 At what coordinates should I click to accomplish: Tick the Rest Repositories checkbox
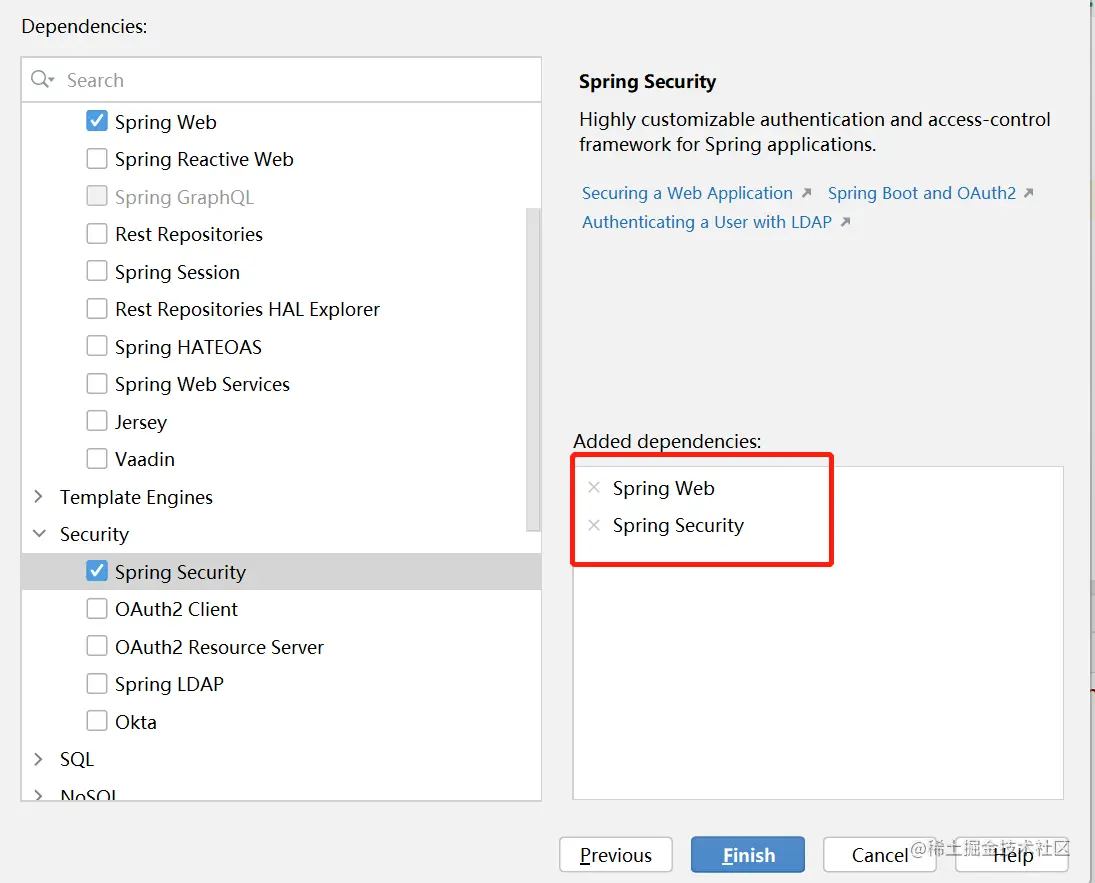tap(97, 233)
